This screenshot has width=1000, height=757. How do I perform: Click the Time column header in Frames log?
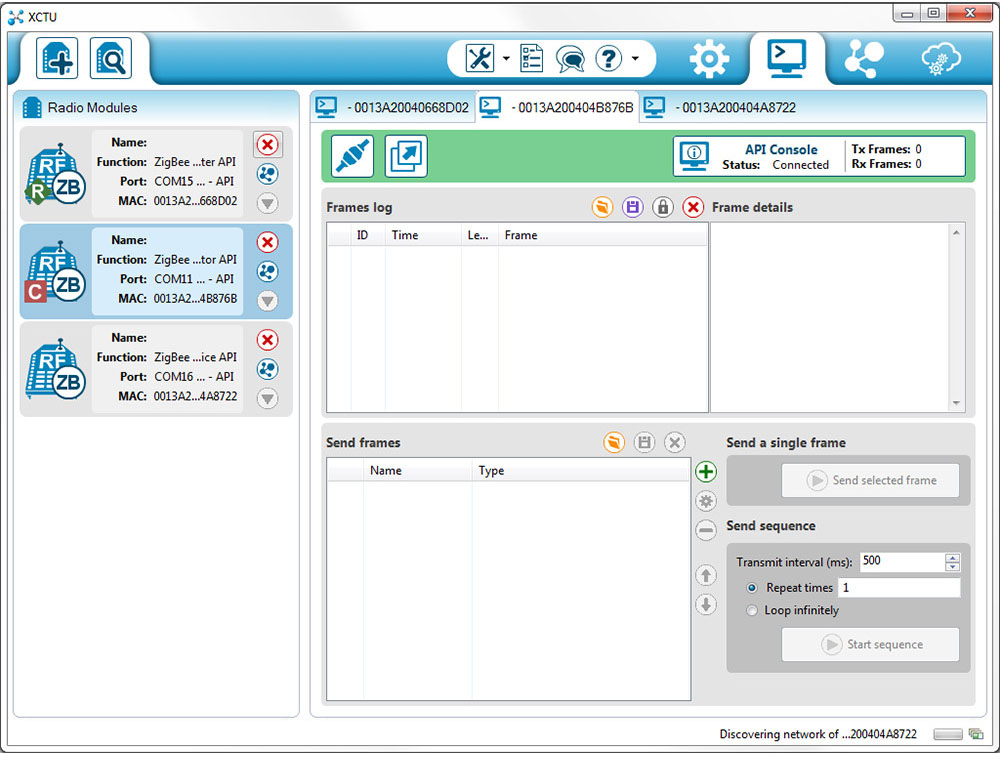423,235
